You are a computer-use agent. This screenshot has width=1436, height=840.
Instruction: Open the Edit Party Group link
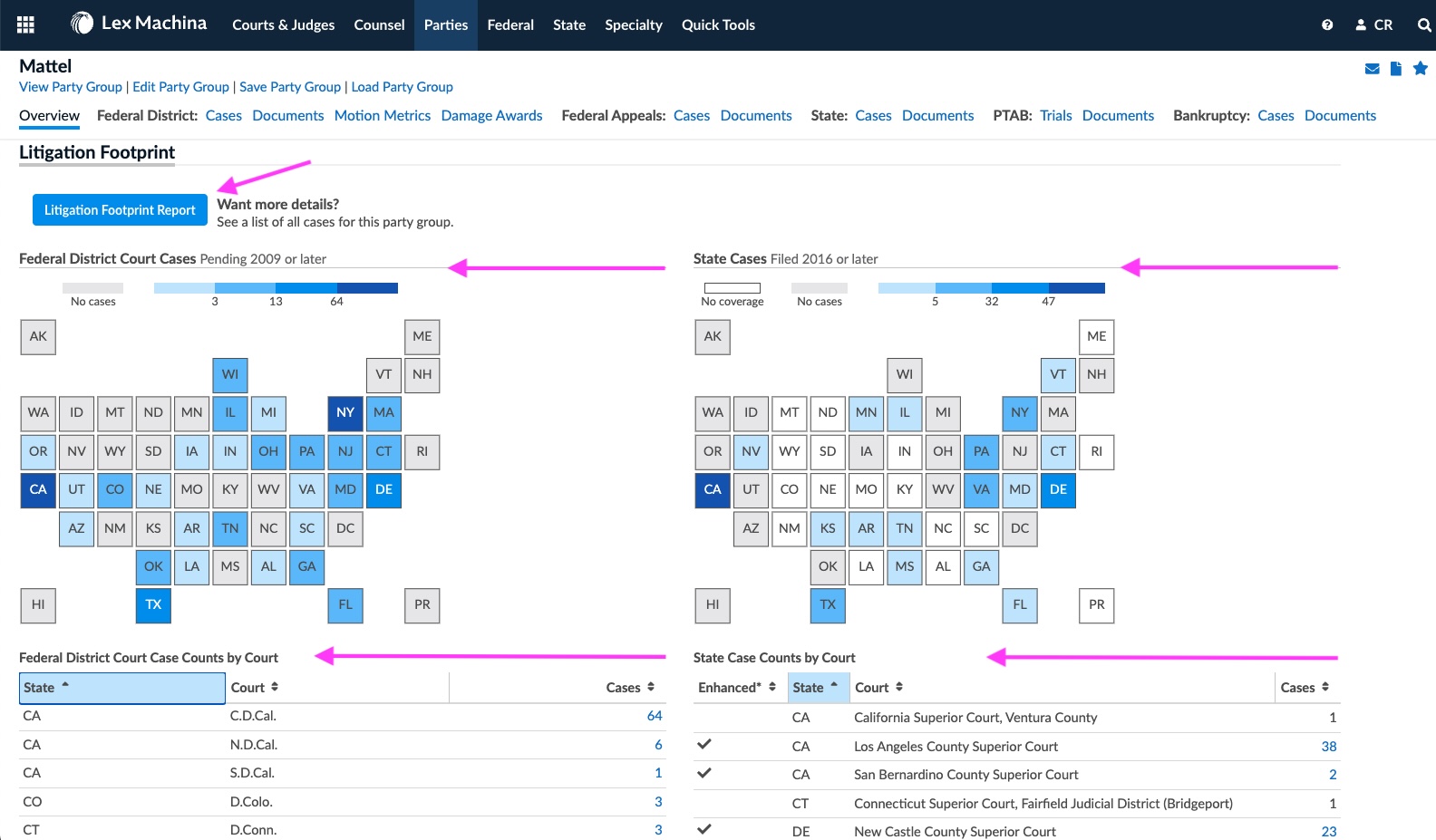180,87
